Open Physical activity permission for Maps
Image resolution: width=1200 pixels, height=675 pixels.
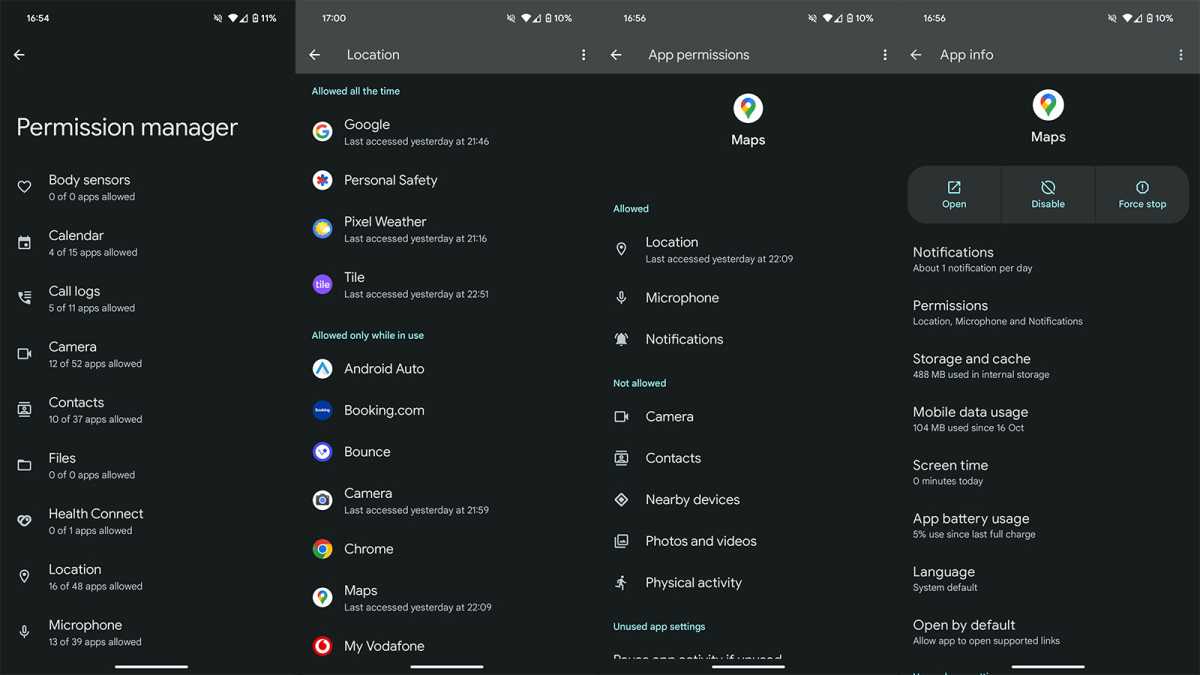[748, 582]
